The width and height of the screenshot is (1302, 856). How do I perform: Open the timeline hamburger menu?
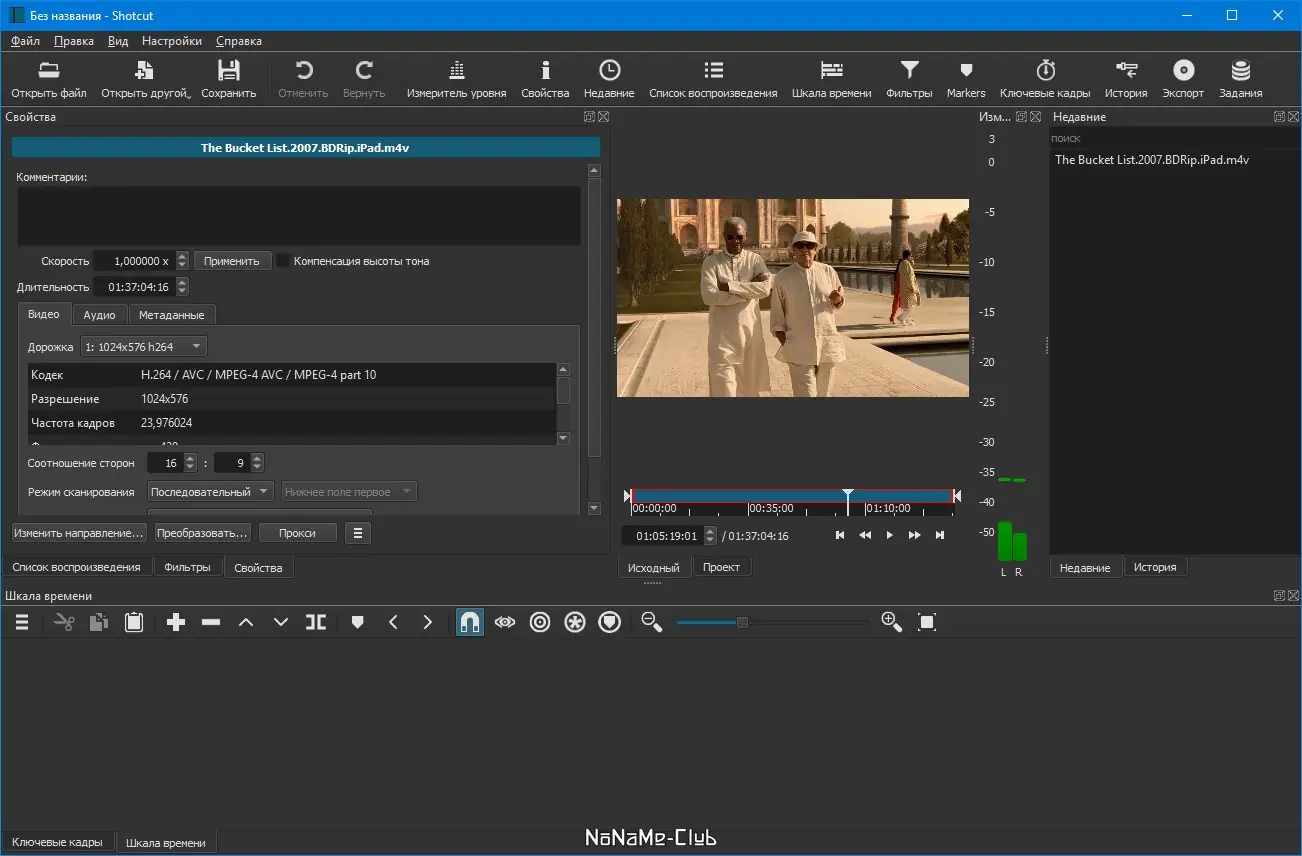click(22, 622)
